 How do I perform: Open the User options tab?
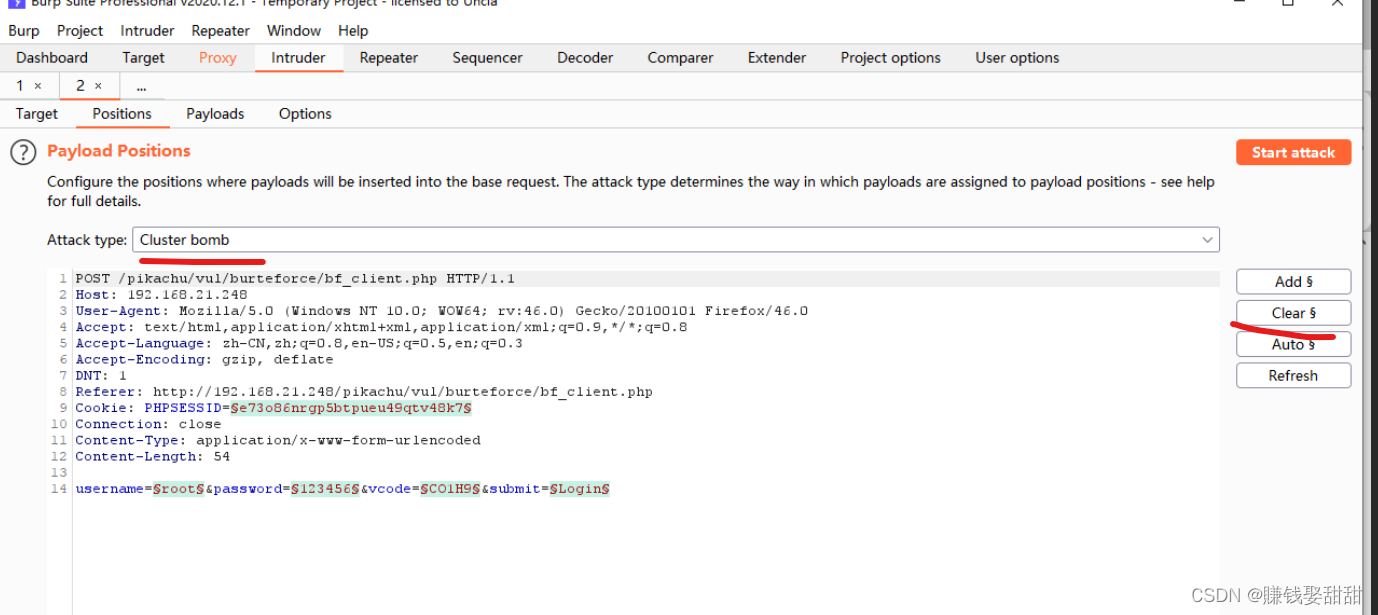[1017, 58]
